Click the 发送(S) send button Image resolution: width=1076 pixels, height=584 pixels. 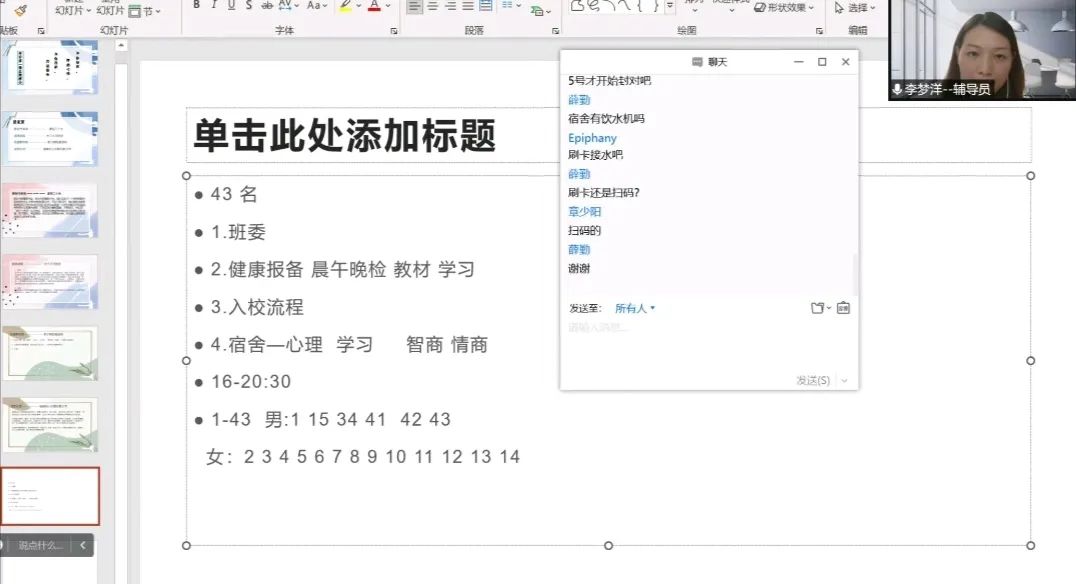[x=813, y=381]
